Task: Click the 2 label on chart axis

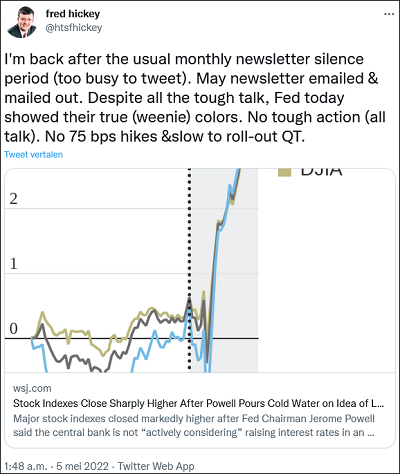Action: [x=13, y=199]
